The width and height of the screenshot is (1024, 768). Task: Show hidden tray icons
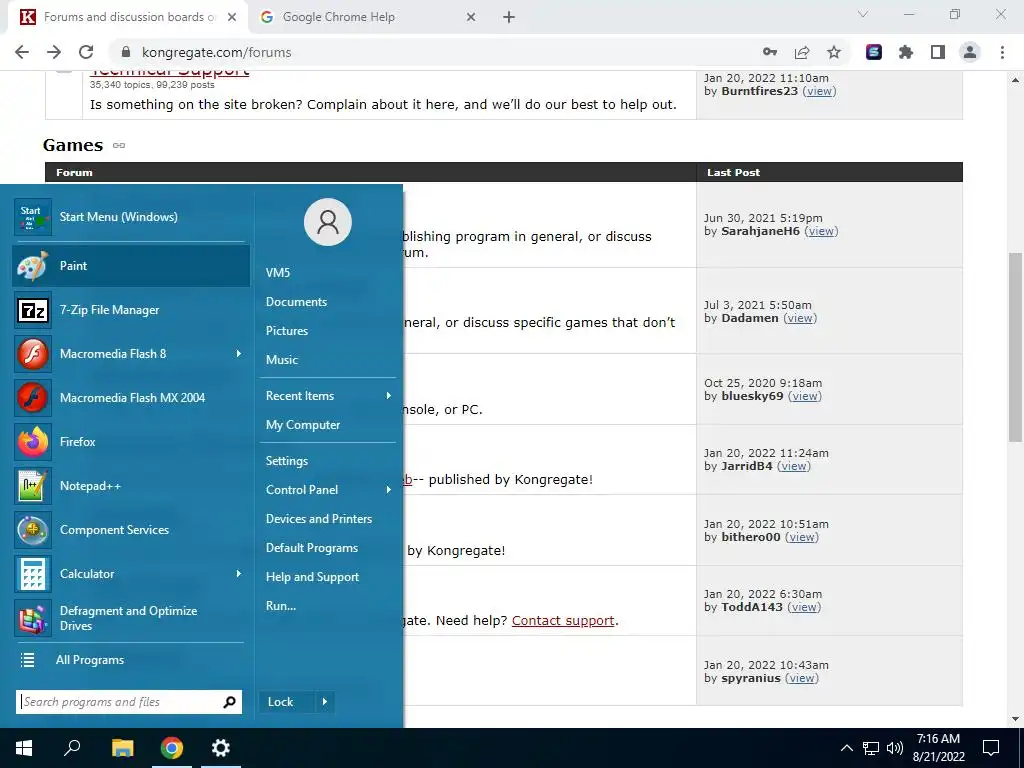point(846,748)
